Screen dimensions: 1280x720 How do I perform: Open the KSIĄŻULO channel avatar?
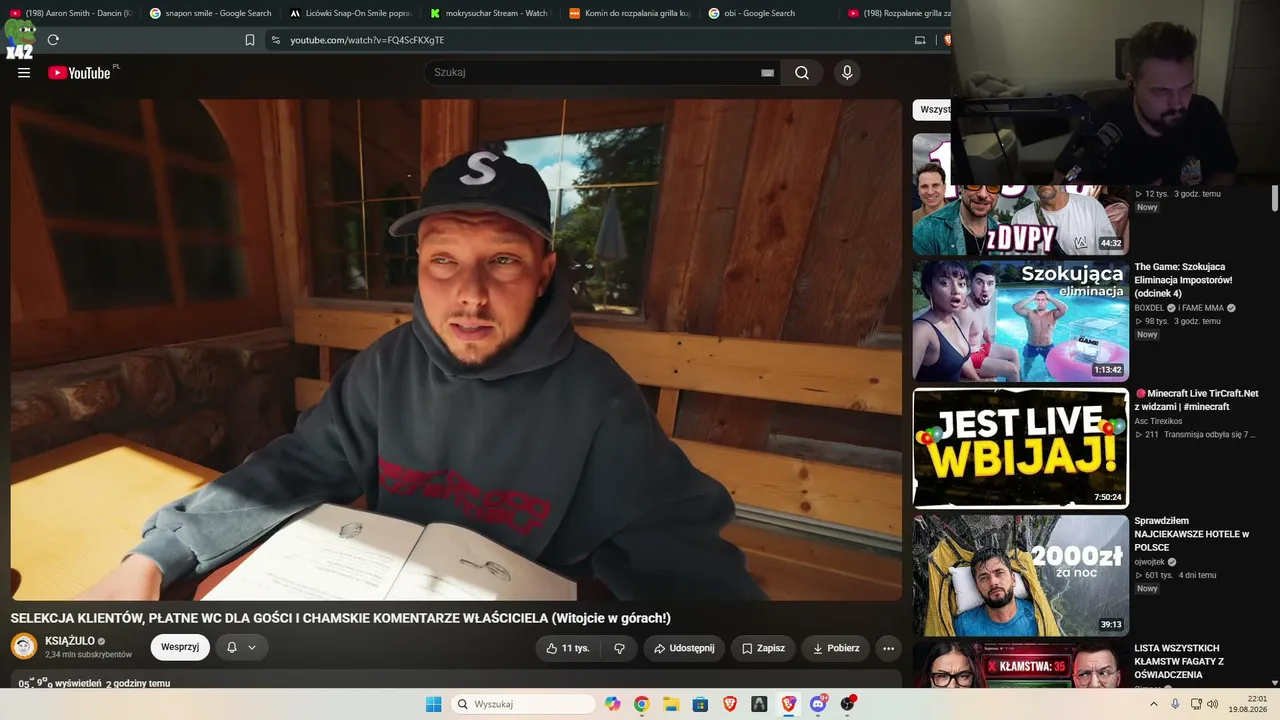pyautogui.click(x=24, y=646)
